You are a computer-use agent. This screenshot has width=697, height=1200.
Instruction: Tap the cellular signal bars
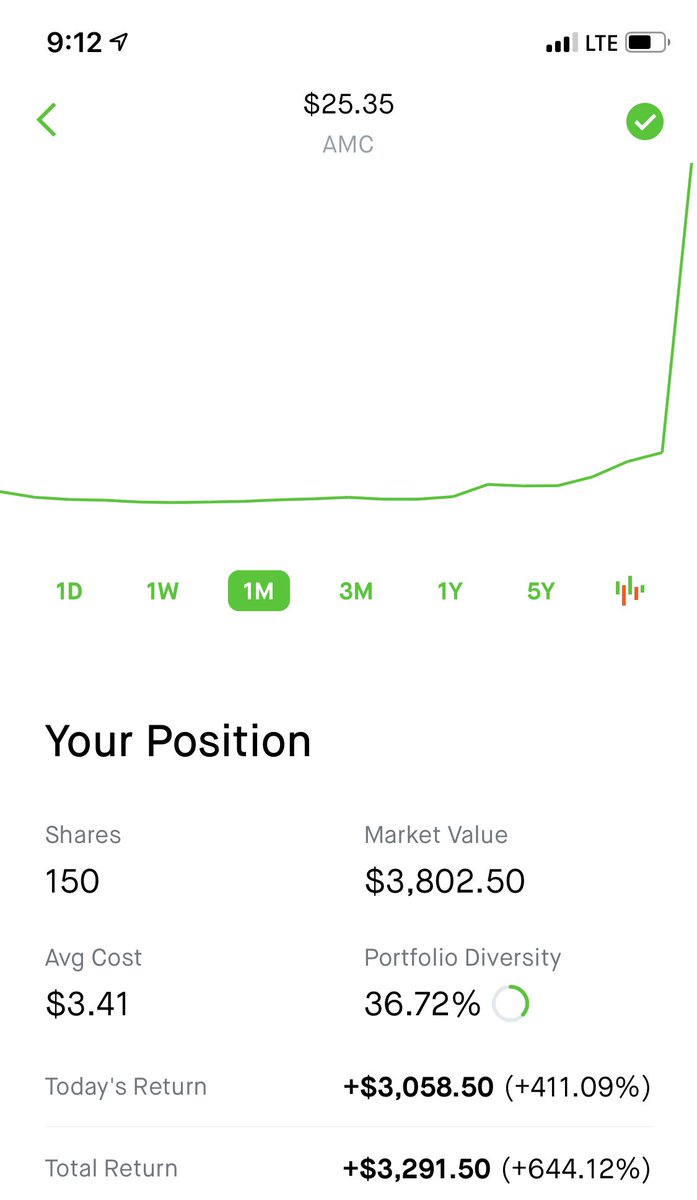tap(562, 43)
